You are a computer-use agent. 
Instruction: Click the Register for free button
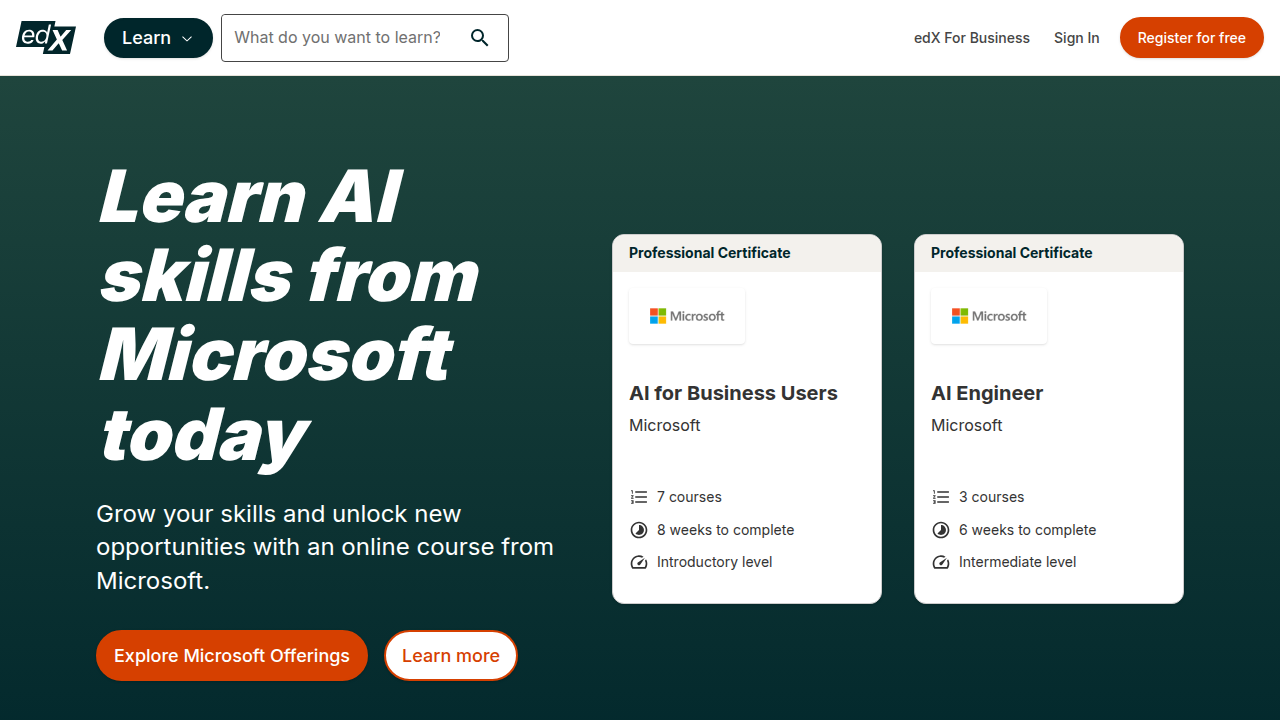[x=1191, y=38]
